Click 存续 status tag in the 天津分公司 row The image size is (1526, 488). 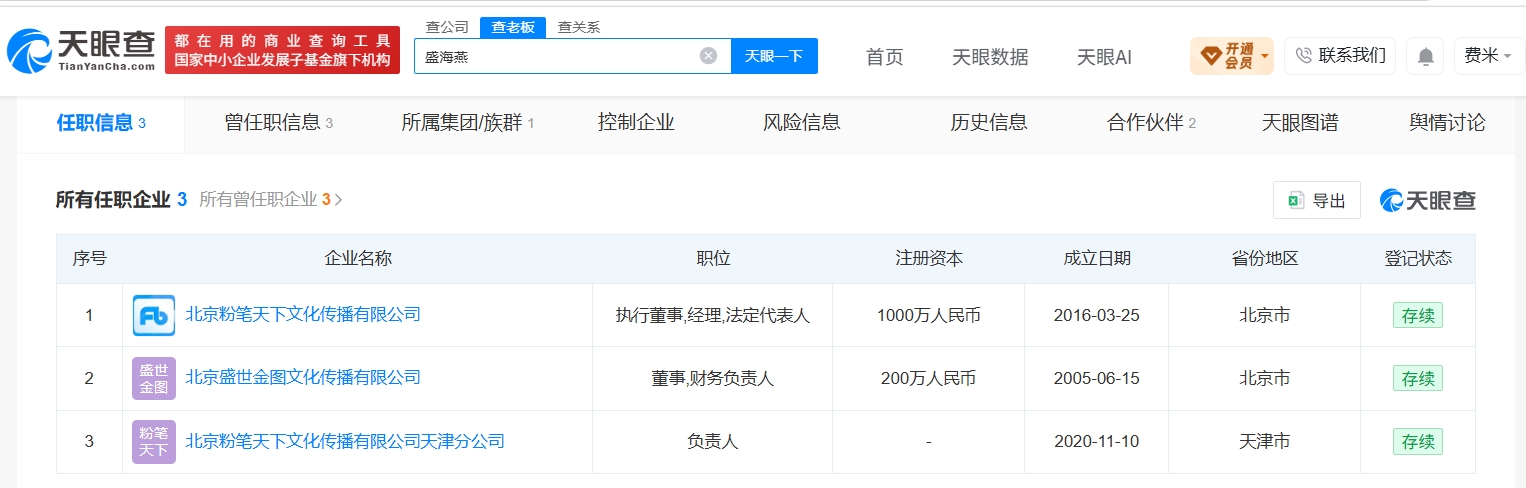point(1417,441)
